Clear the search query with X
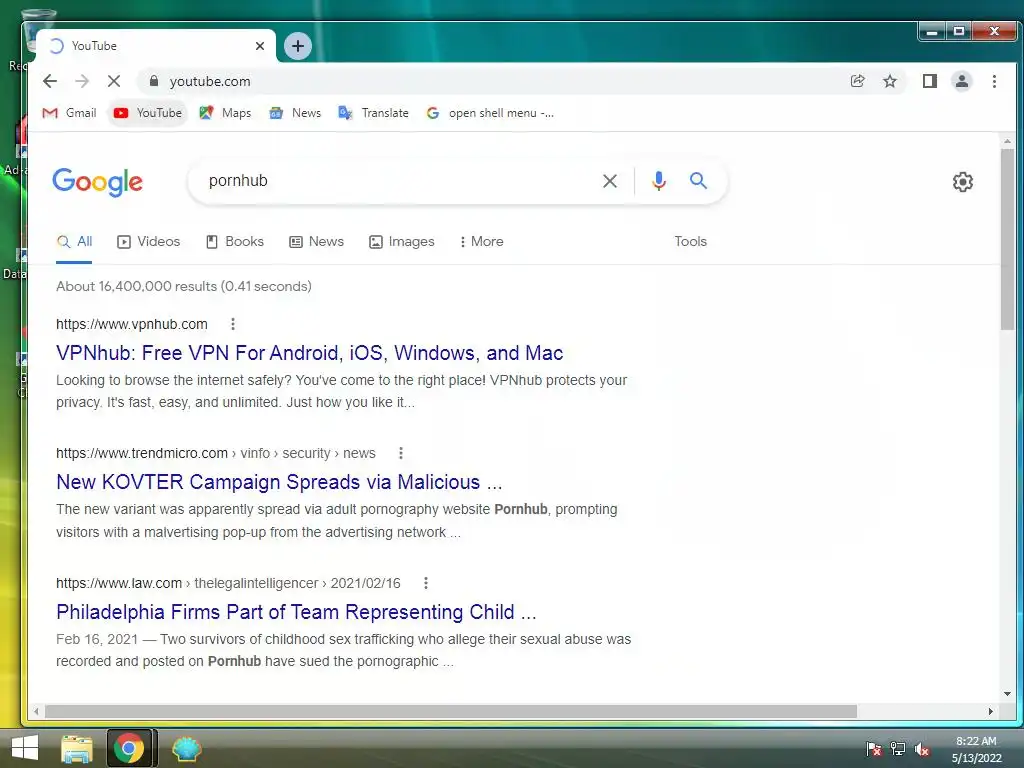 pyautogui.click(x=609, y=181)
